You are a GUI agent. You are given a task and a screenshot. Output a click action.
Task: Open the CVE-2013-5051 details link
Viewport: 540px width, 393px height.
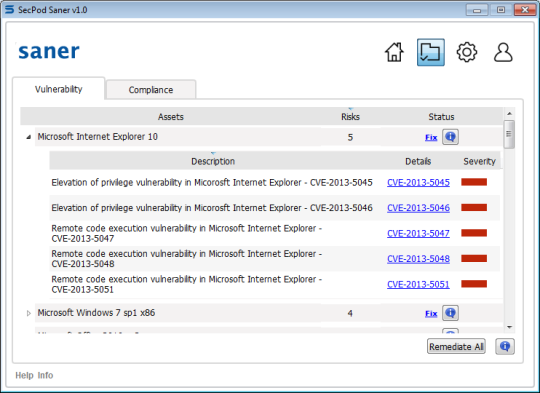418,285
